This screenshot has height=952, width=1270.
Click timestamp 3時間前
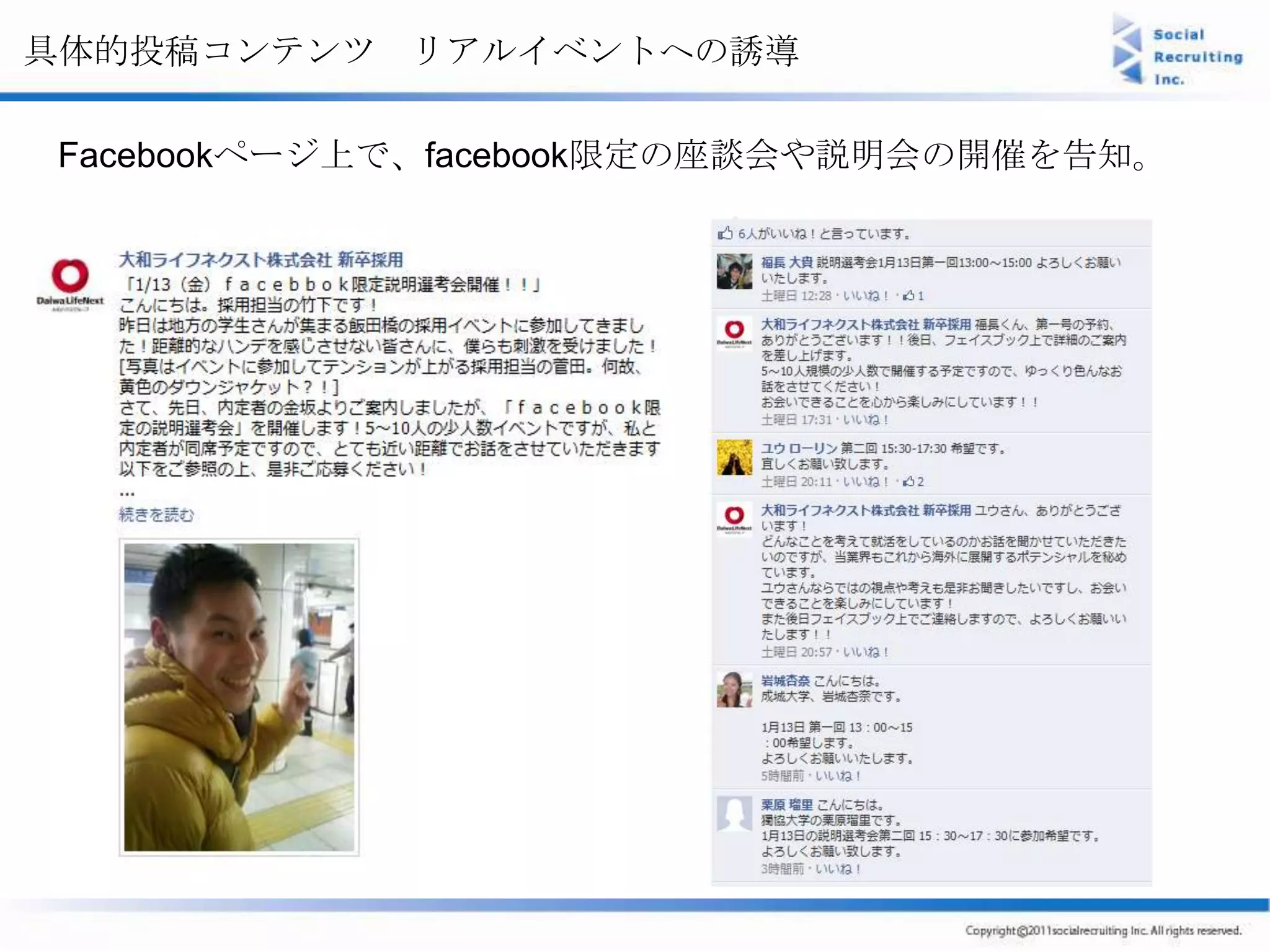(782, 869)
